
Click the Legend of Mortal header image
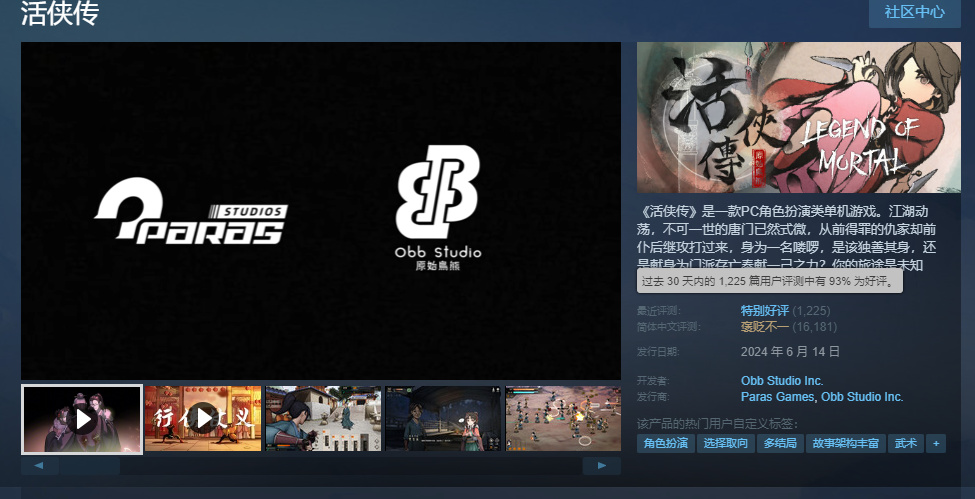tap(799, 117)
